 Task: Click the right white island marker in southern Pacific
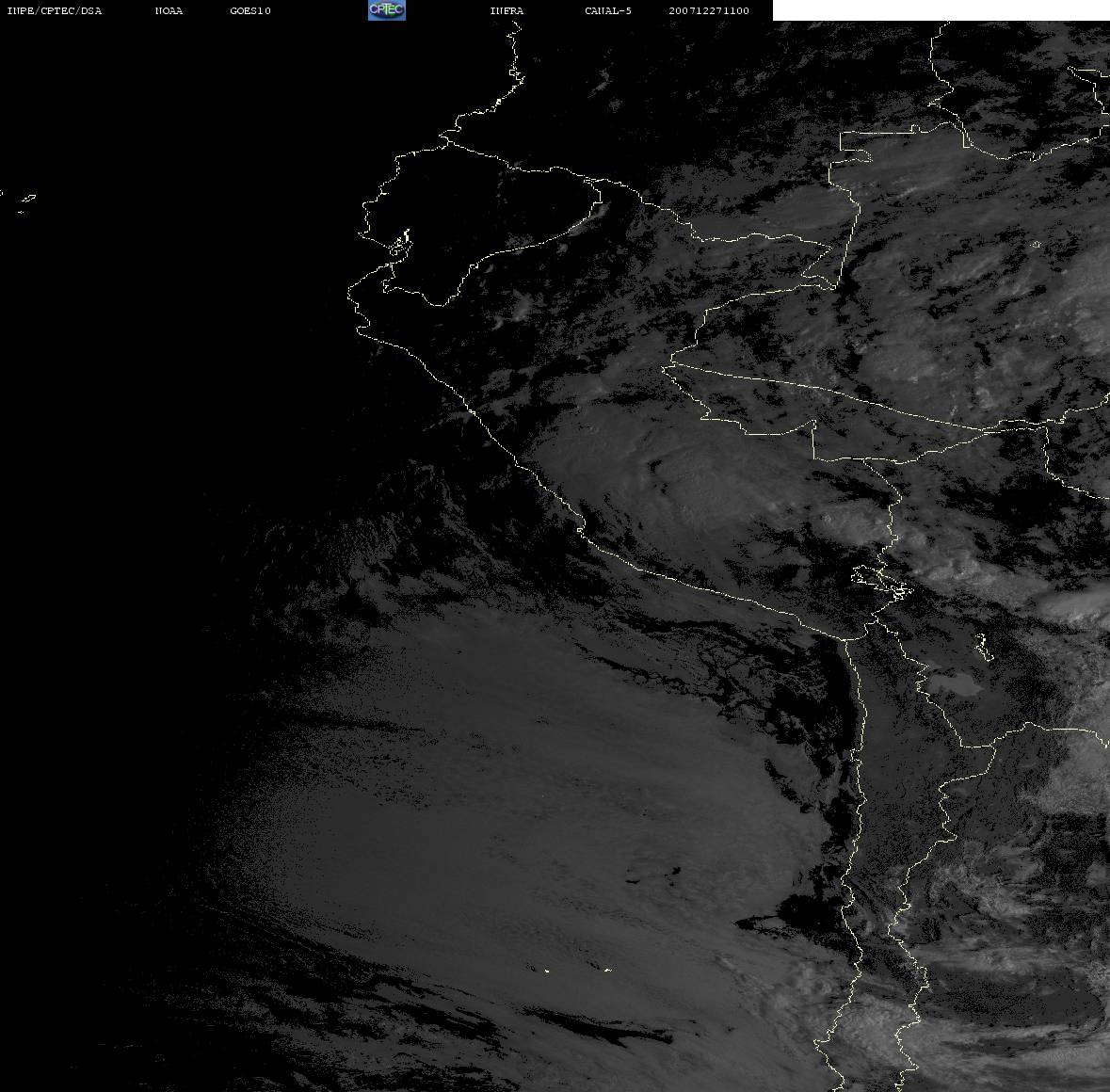click(607, 970)
